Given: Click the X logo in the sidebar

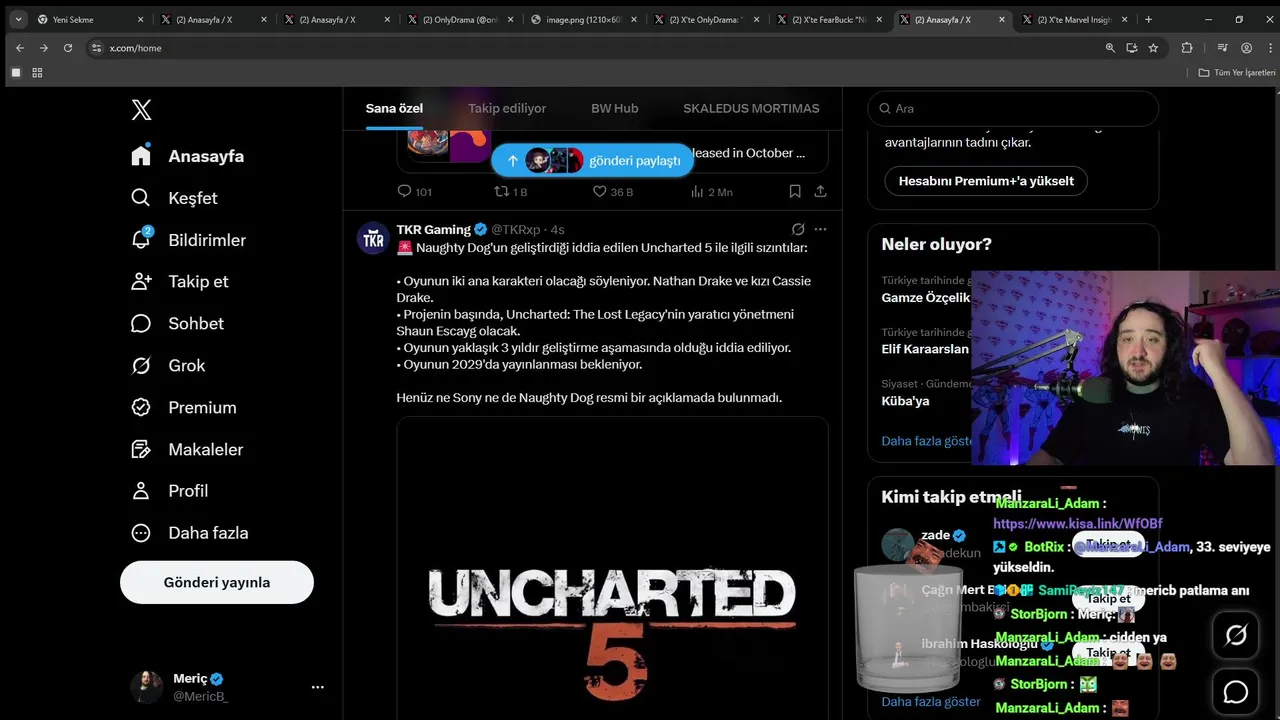Looking at the screenshot, I should point(142,110).
